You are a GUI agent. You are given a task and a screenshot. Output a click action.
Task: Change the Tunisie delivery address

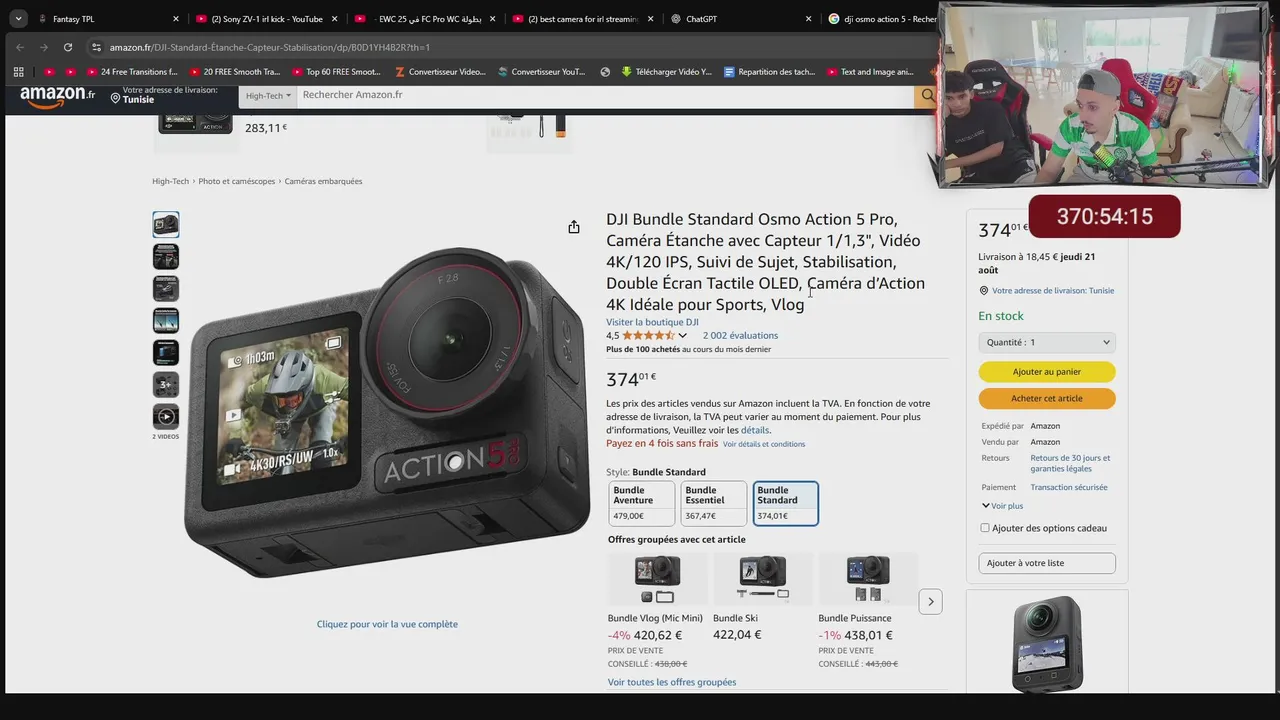[x=165, y=95]
